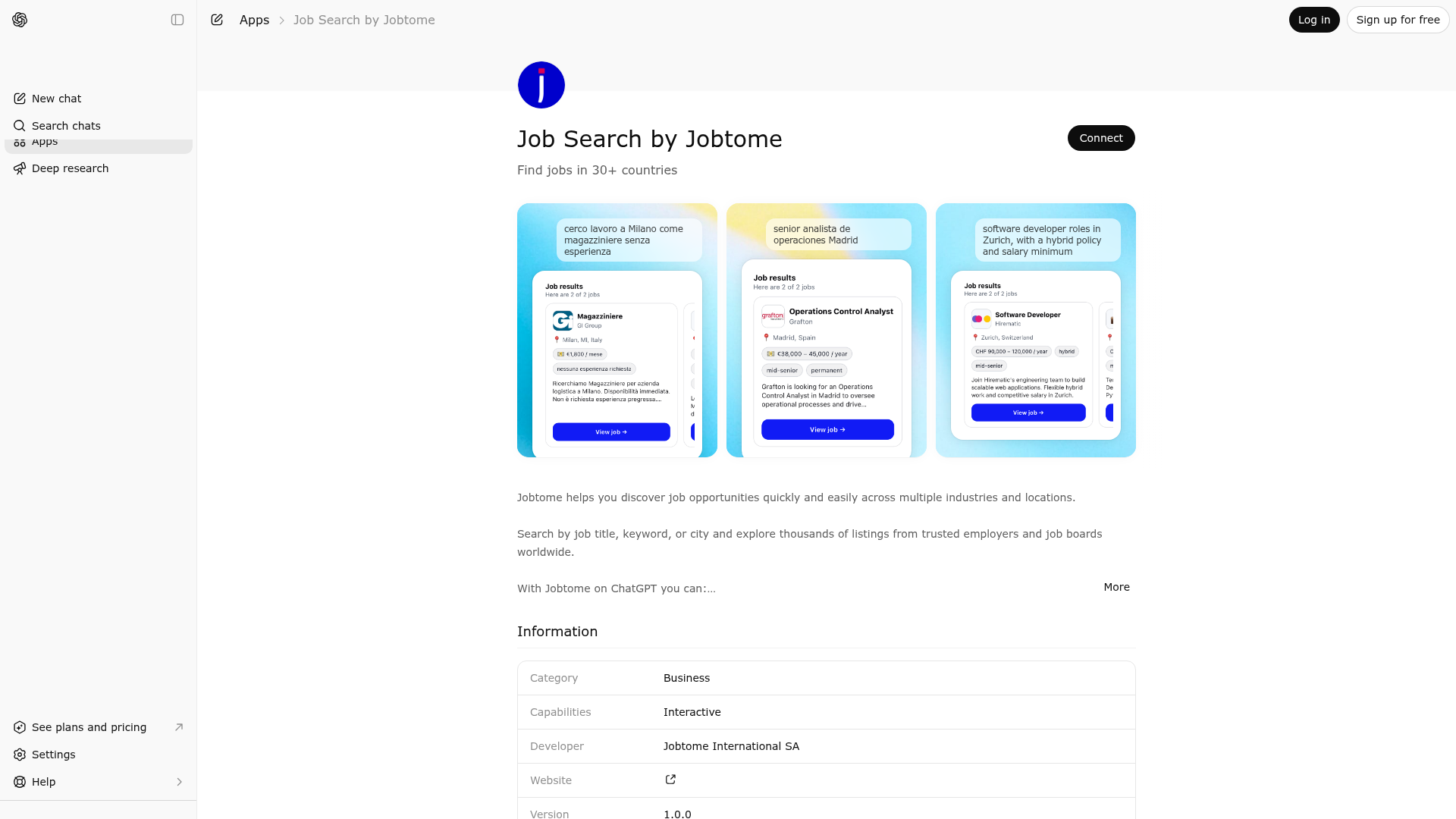Click the ChatGPT logo in the sidebar
The width and height of the screenshot is (1456, 819).
(20, 20)
